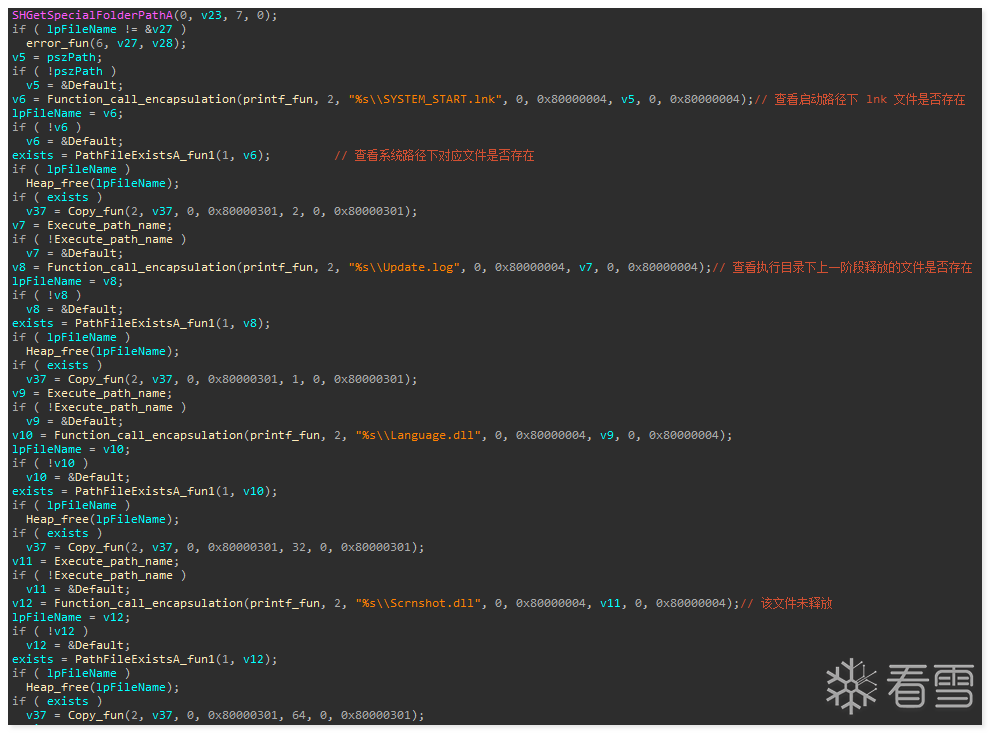The height and width of the screenshot is (733, 990).
Task: Click the error_fun(6, v27, v28) call
Action: click(106, 43)
